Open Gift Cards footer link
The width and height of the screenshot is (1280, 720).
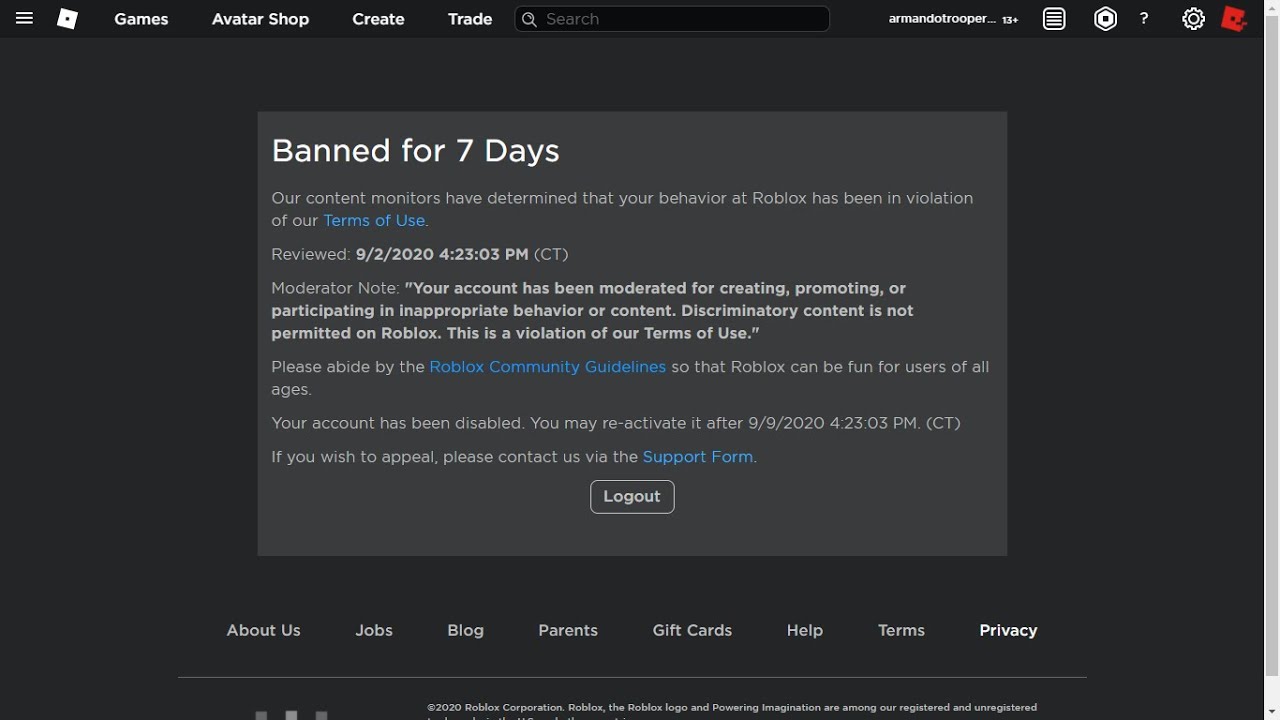(x=692, y=630)
